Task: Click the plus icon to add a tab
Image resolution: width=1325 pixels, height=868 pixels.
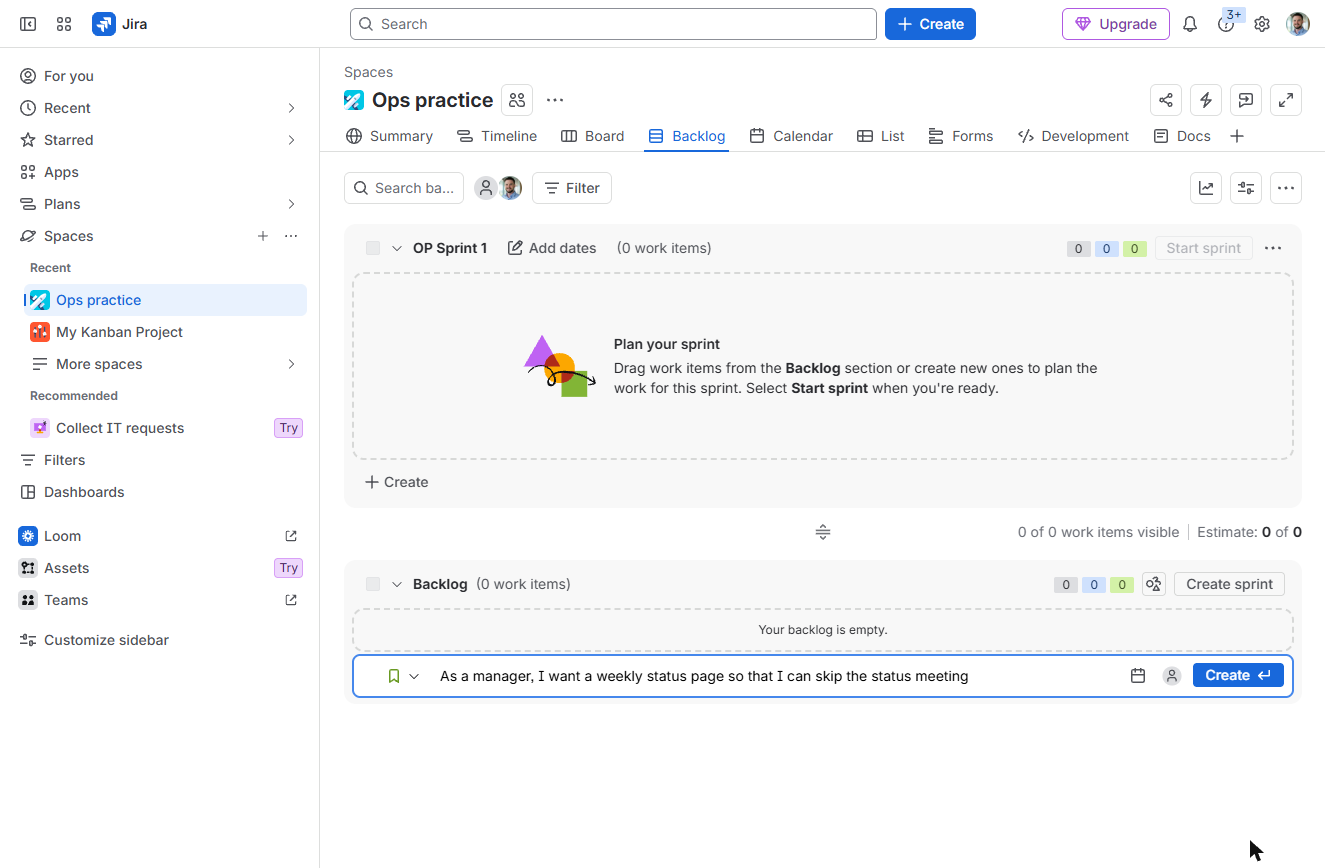Action: point(1237,136)
